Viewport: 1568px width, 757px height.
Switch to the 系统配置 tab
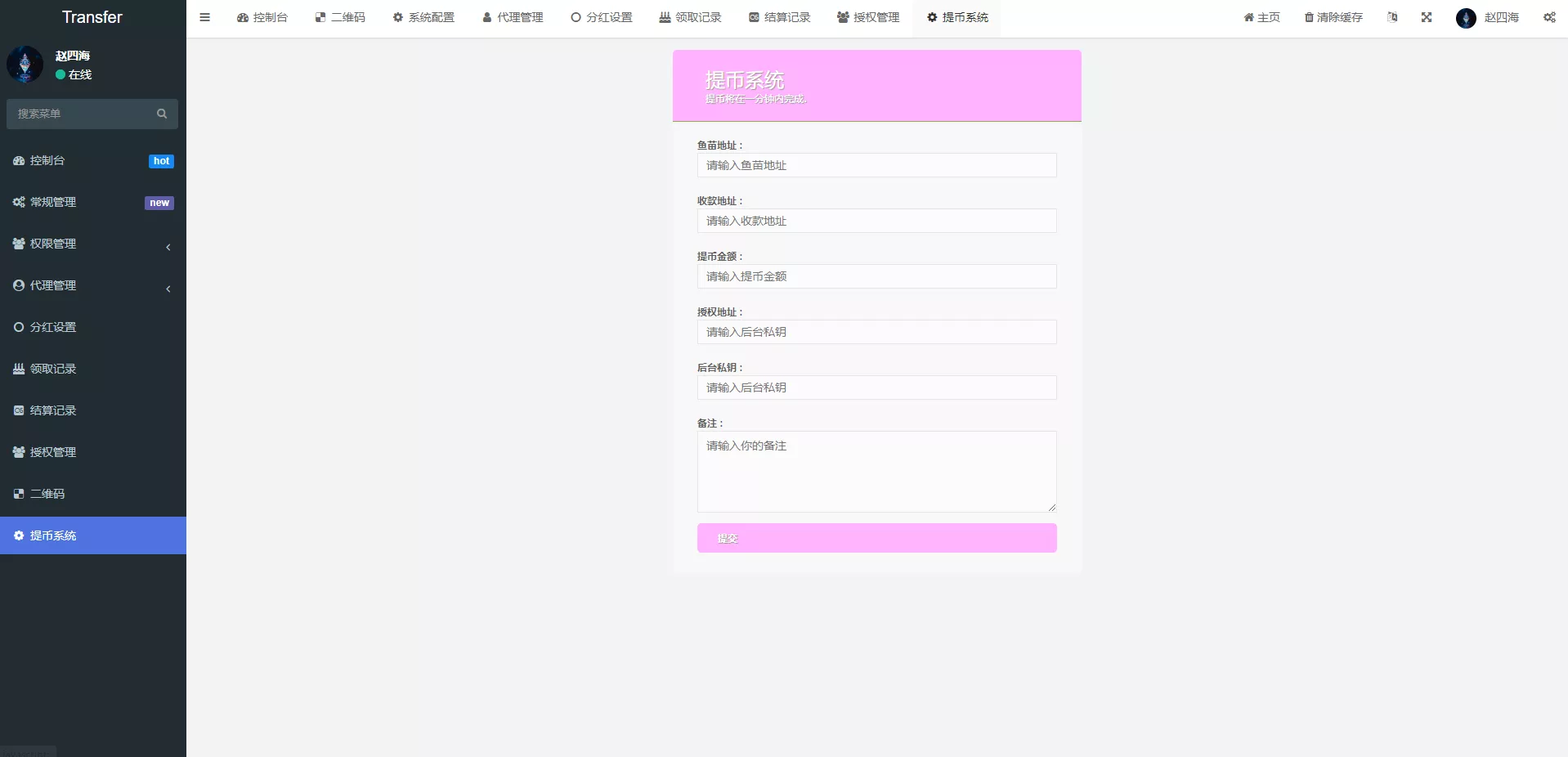tap(423, 17)
